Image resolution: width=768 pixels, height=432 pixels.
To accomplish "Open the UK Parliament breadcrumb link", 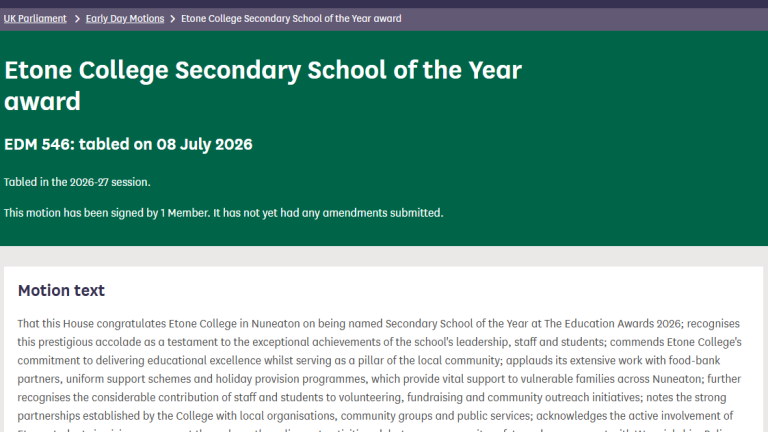I will (x=35, y=19).
